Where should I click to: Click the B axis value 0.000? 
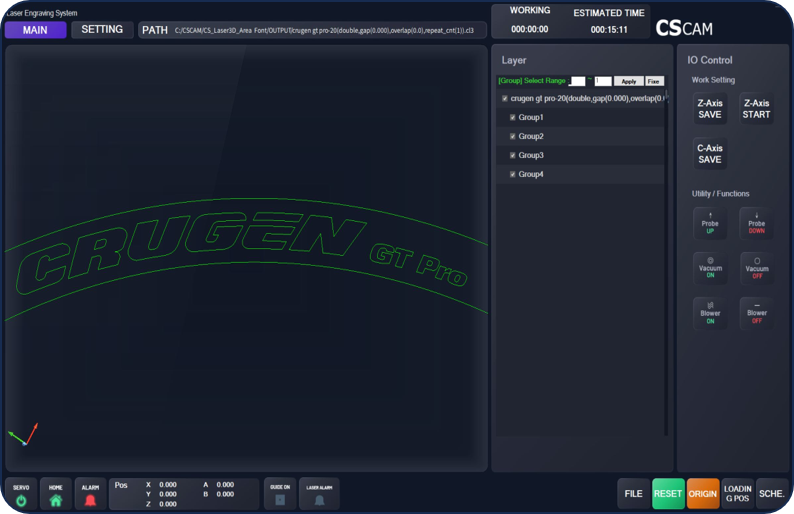click(225, 494)
